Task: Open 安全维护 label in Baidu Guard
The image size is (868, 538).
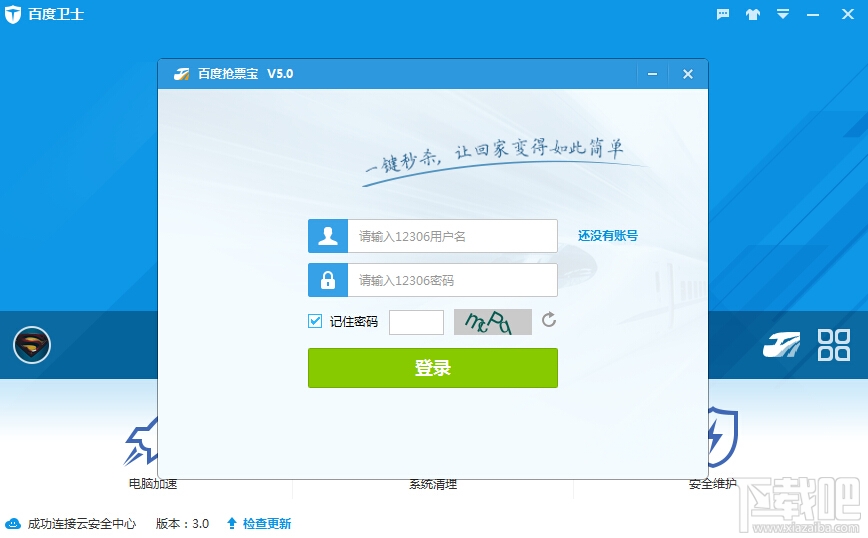Action: [x=712, y=484]
